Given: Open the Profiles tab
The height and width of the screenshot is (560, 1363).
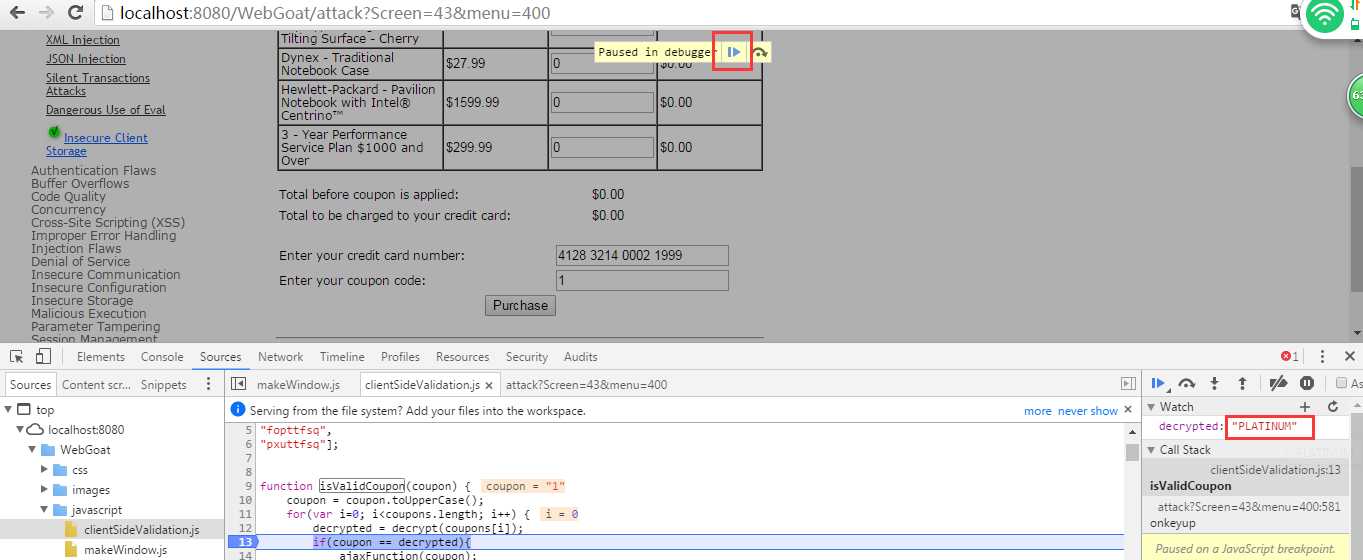Looking at the screenshot, I should (400, 357).
